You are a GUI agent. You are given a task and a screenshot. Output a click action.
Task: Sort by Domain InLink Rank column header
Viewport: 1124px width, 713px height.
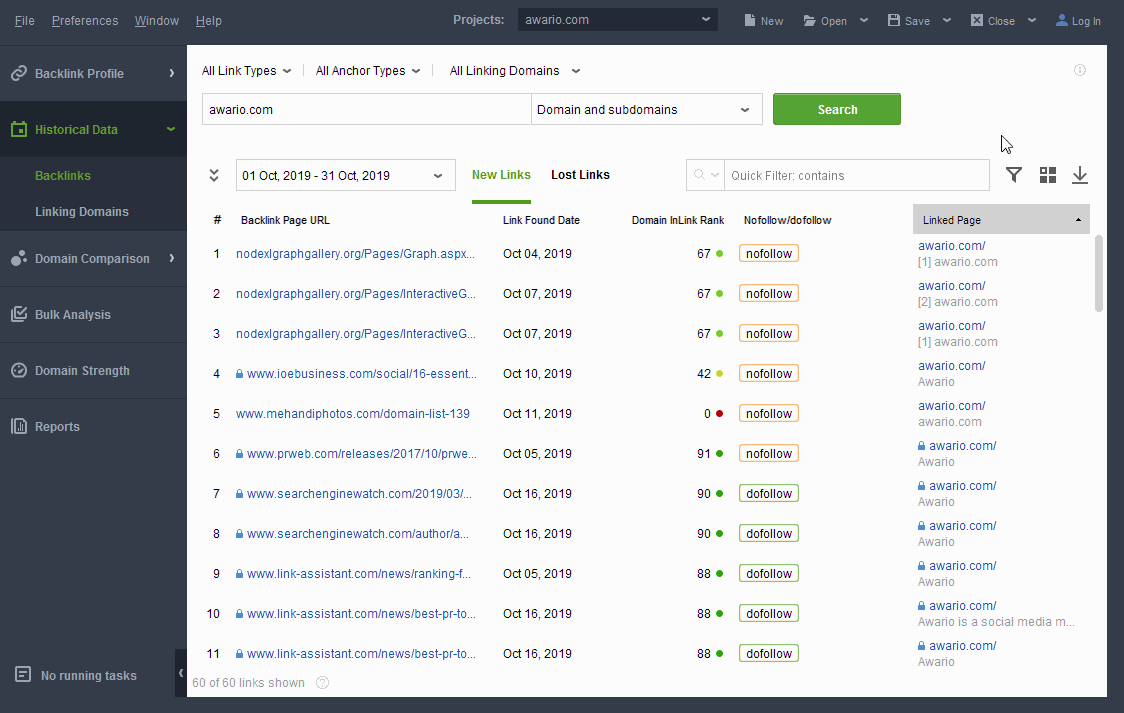(x=677, y=220)
